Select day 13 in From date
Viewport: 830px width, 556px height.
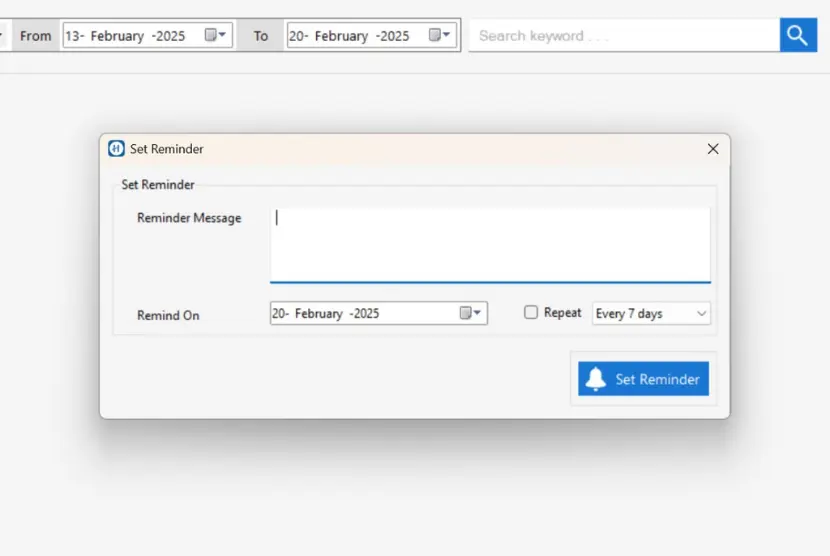coord(73,36)
